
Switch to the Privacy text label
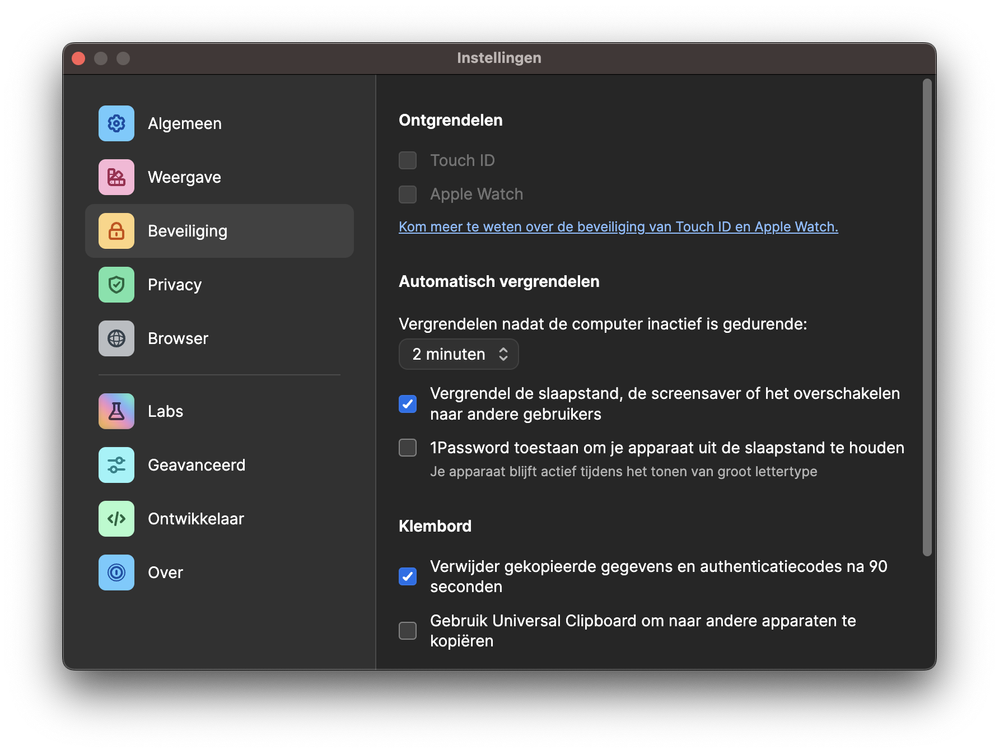point(174,285)
